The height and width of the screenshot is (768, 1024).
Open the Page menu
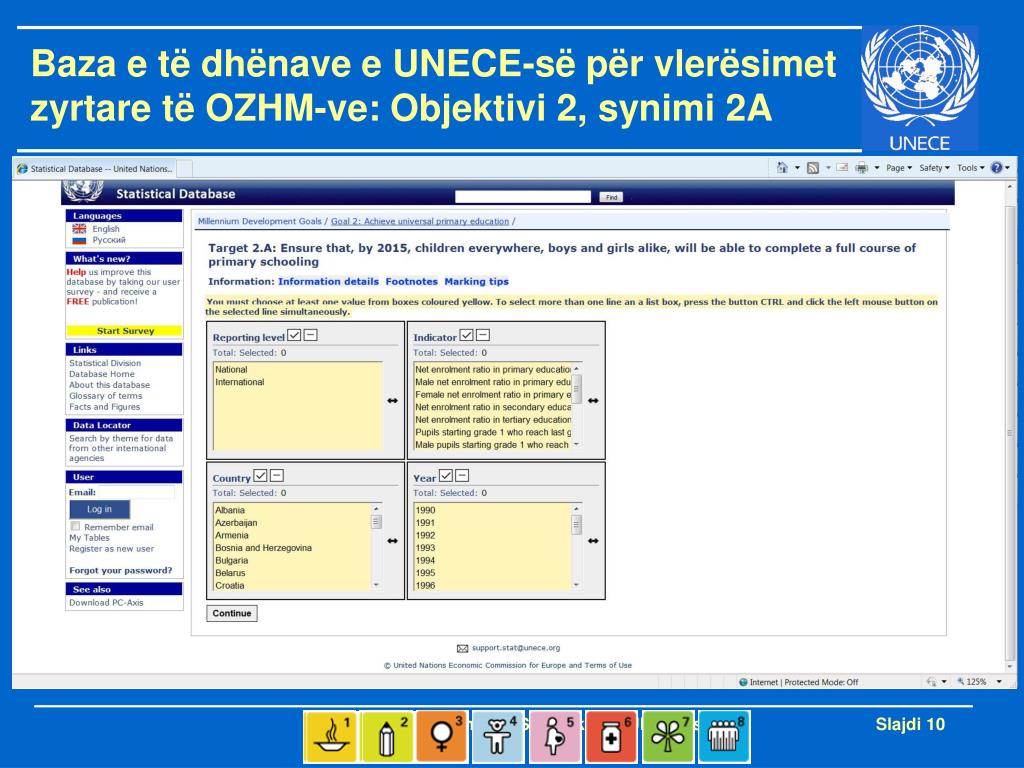point(899,168)
